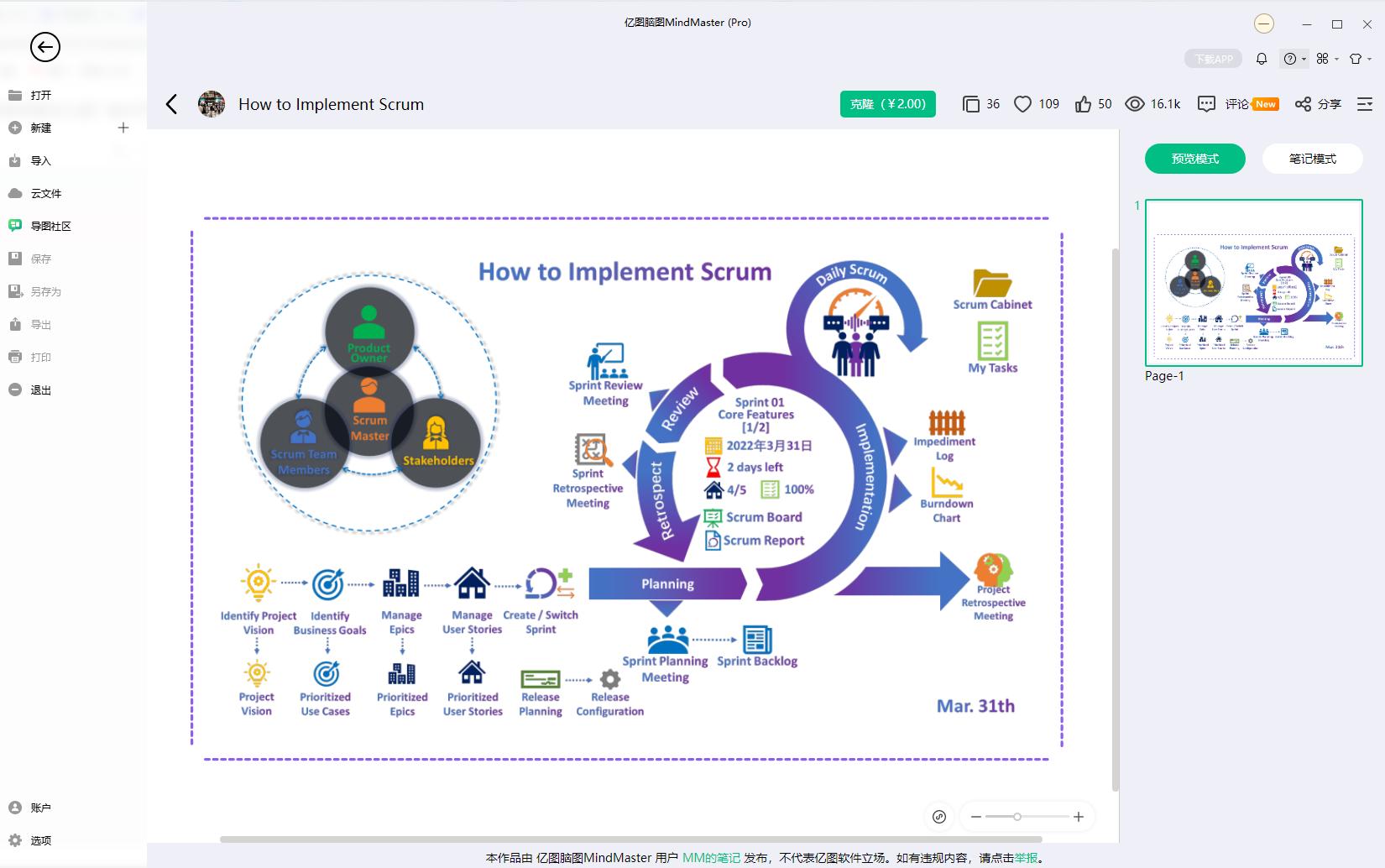The width and height of the screenshot is (1385, 868).
Task: Open the outline list menu icon
Action: [x=1365, y=104]
